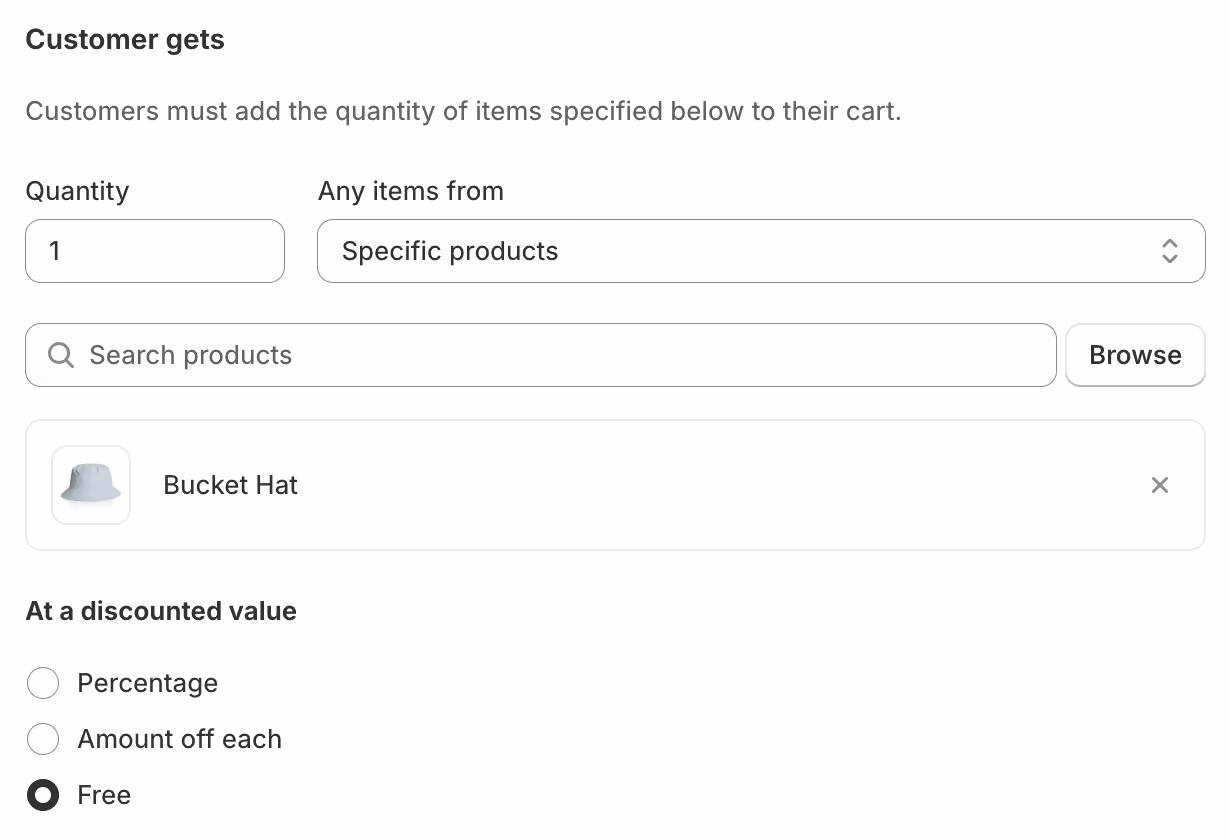This screenshot has width=1230, height=840.
Task: Click the Any items from label
Action: (411, 191)
